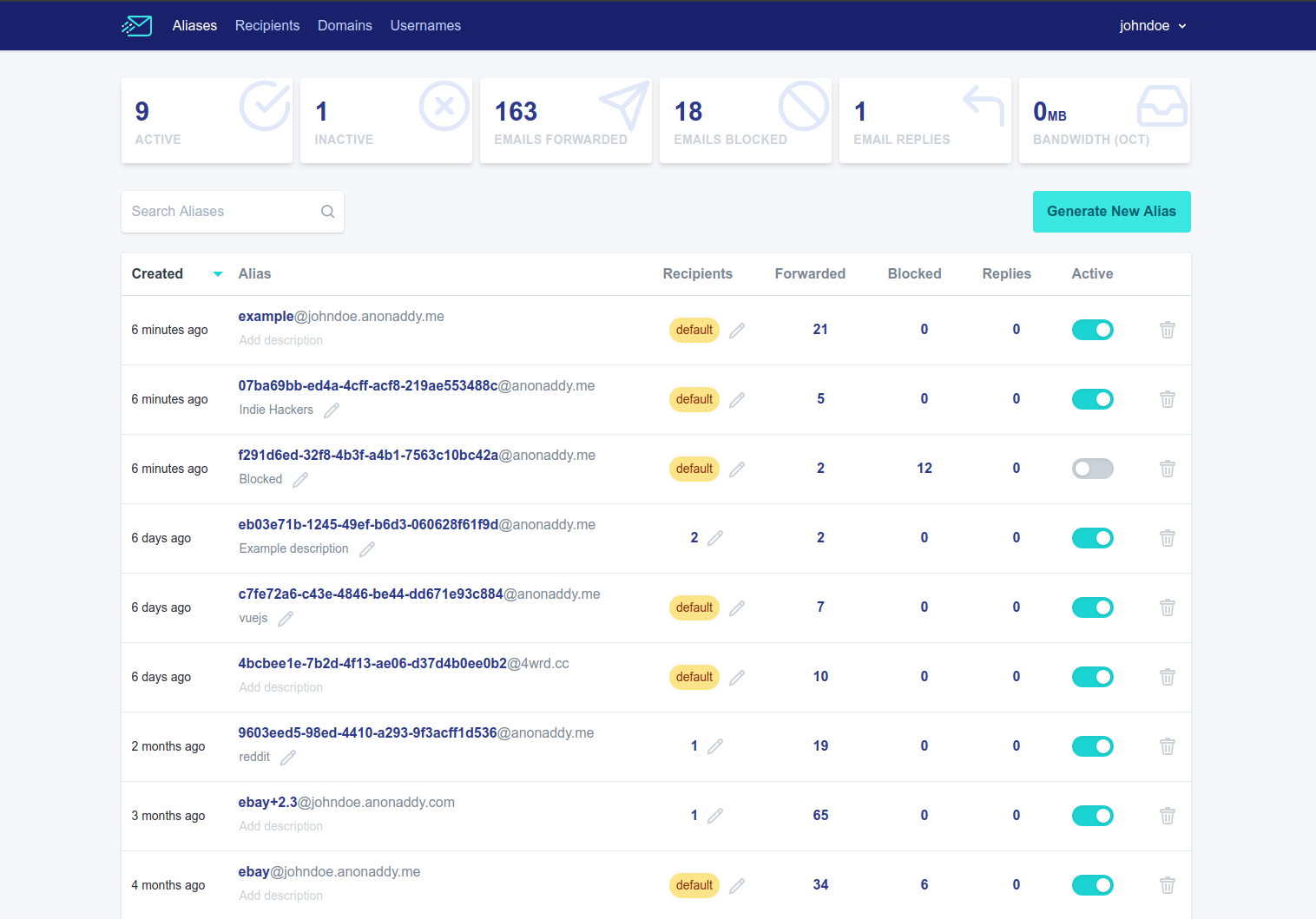This screenshot has height=919, width=1316.
Task: Edit the 'Example description' pencil icon
Action: (367, 549)
